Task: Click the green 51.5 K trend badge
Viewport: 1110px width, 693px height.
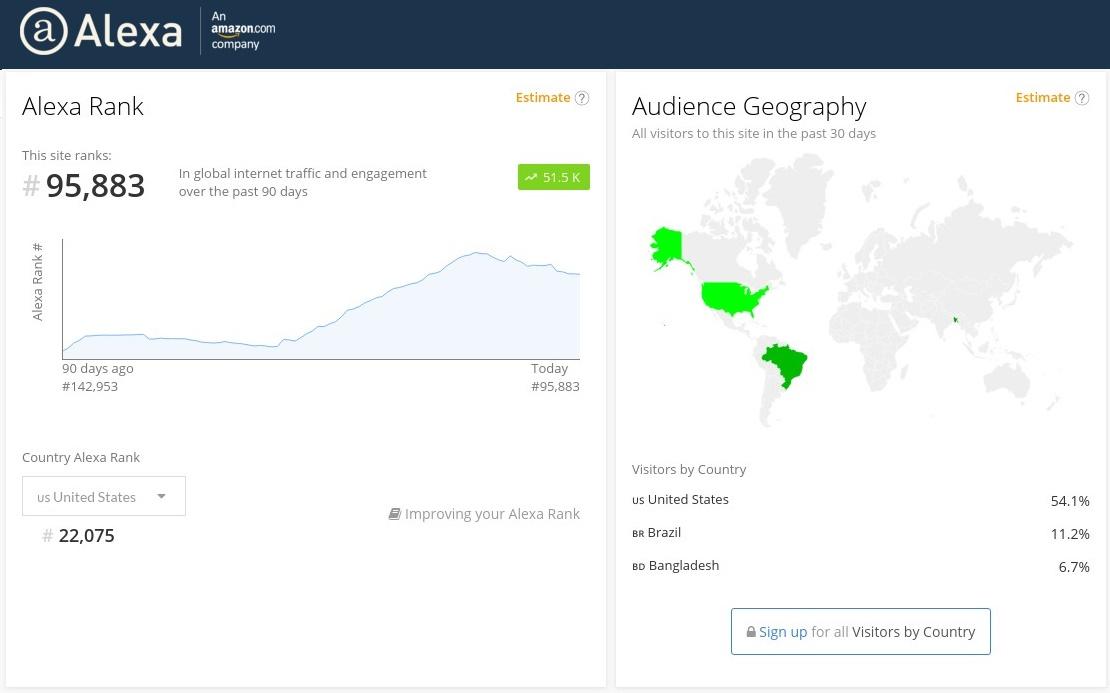Action: pyautogui.click(x=553, y=177)
